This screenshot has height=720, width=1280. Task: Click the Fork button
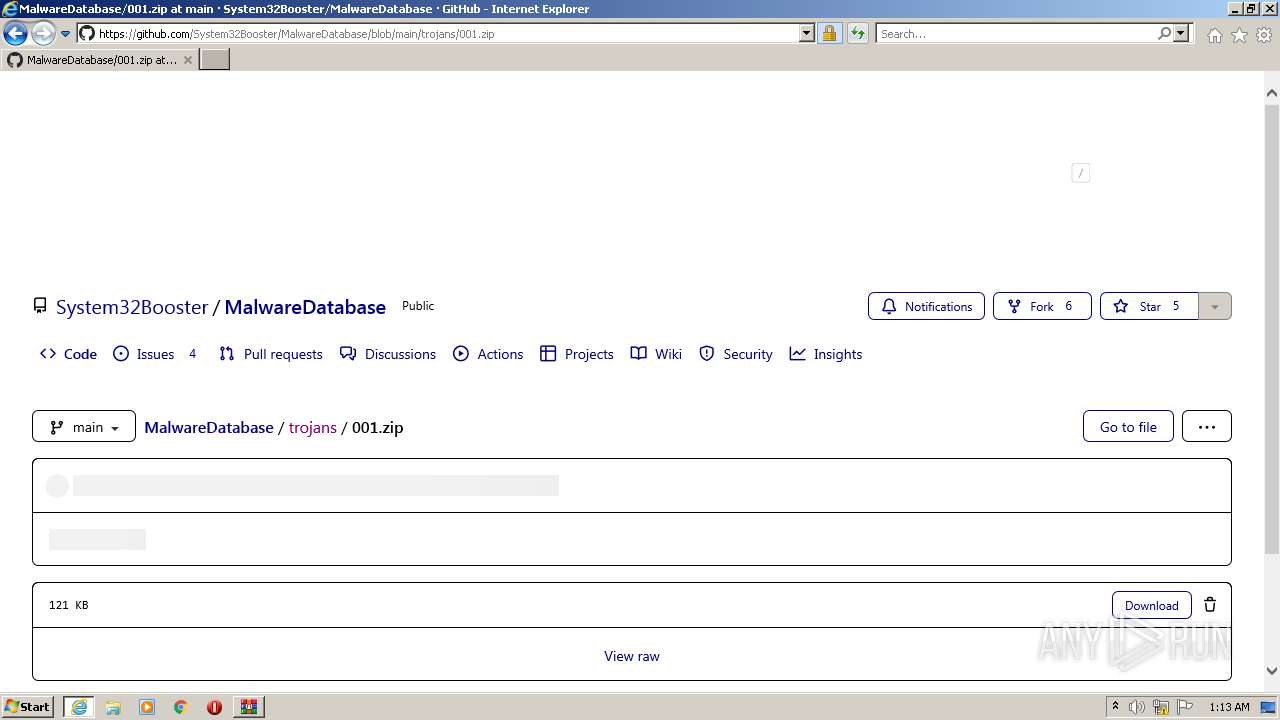point(1042,306)
